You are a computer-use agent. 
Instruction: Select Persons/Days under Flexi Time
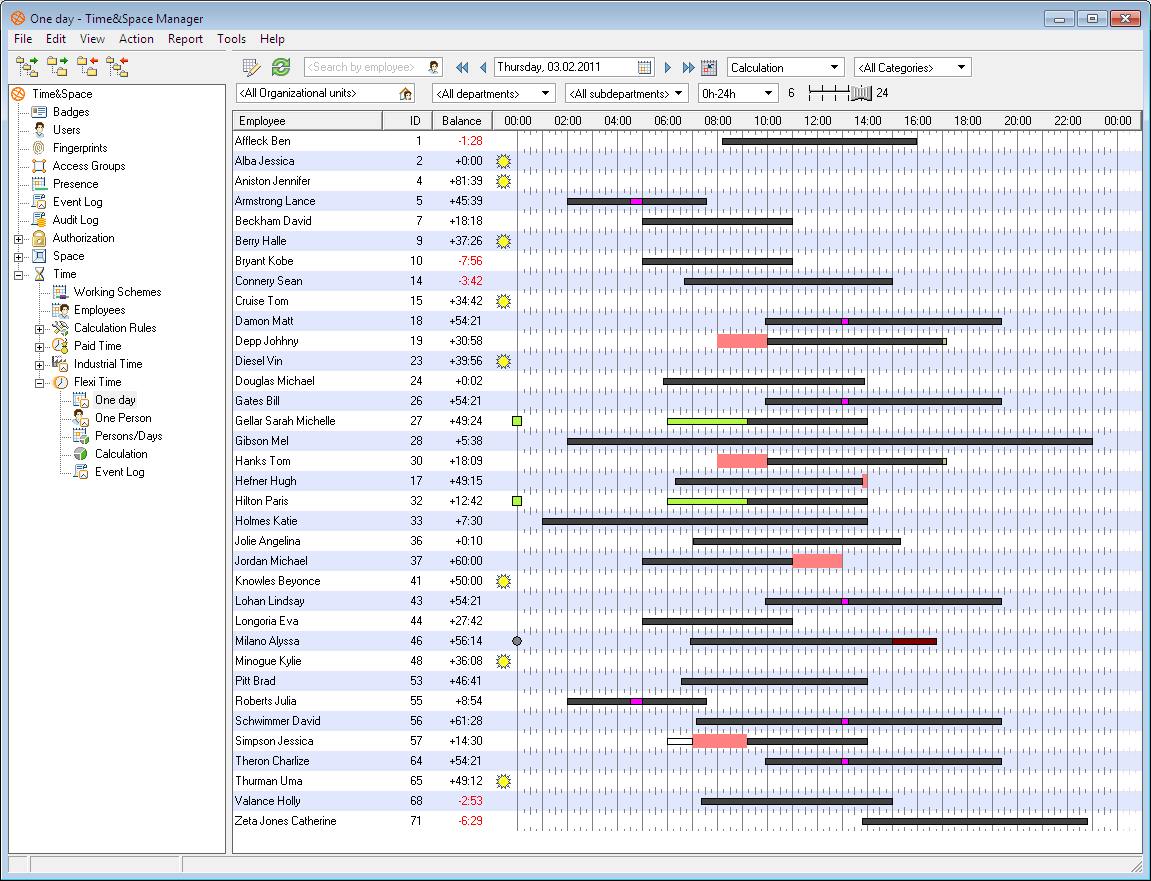[128, 436]
